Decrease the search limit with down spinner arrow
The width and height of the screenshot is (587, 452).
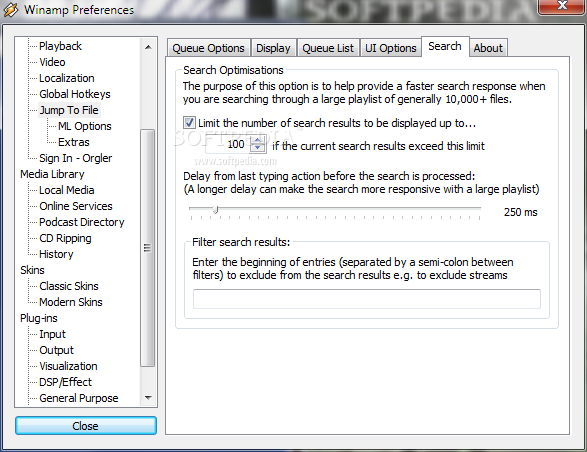point(257,148)
